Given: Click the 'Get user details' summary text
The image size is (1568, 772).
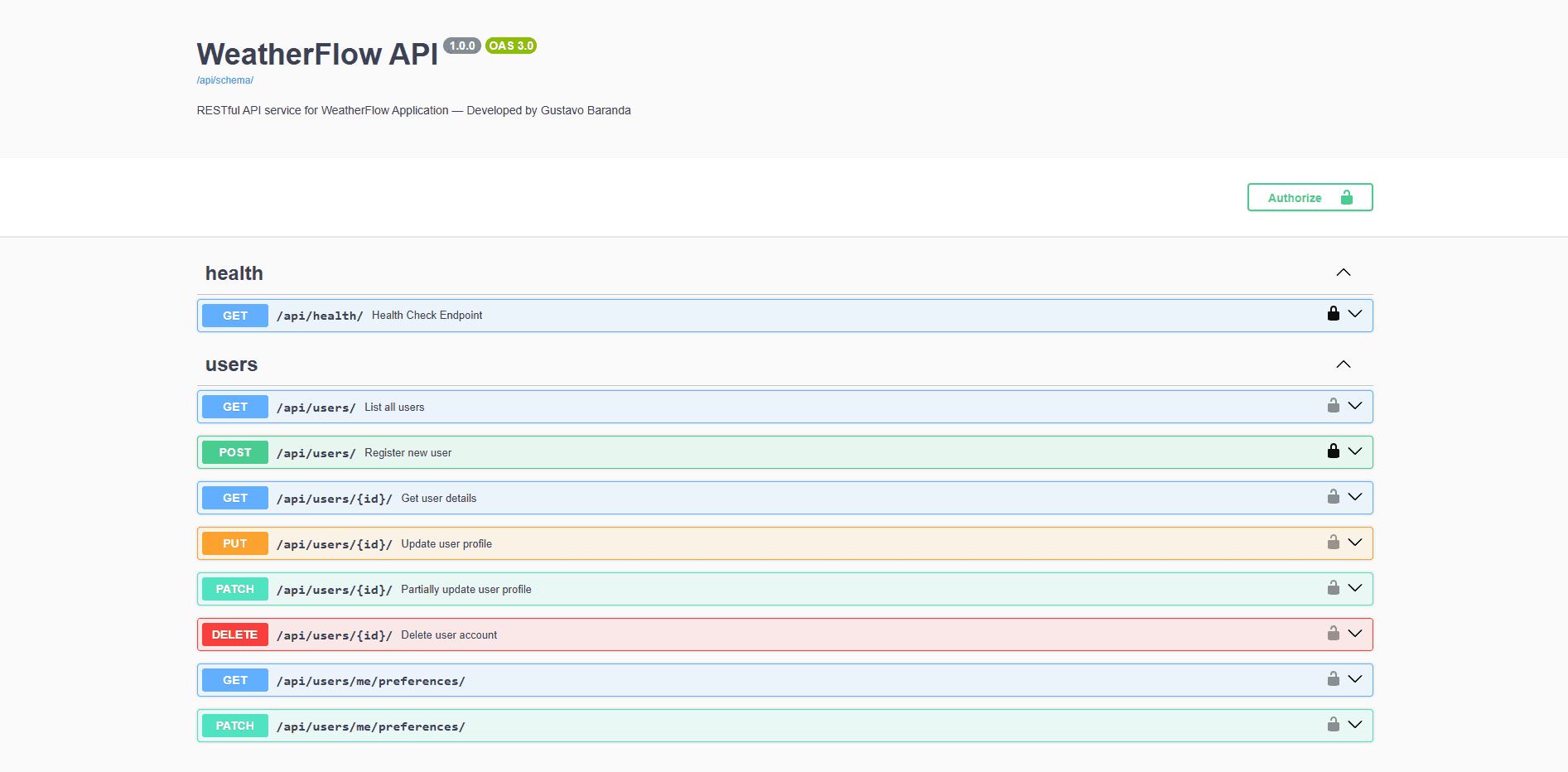Looking at the screenshot, I should 439,498.
